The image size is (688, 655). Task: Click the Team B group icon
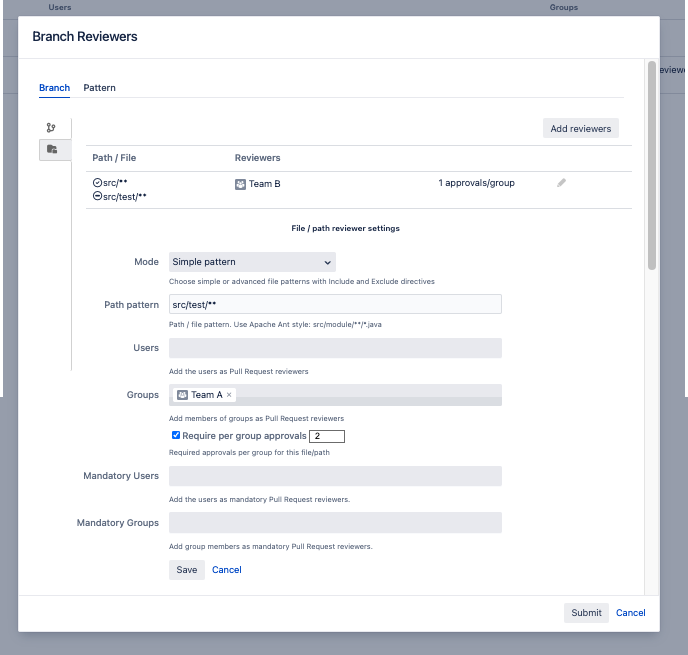pyautogui.click(x=240, y=184)
